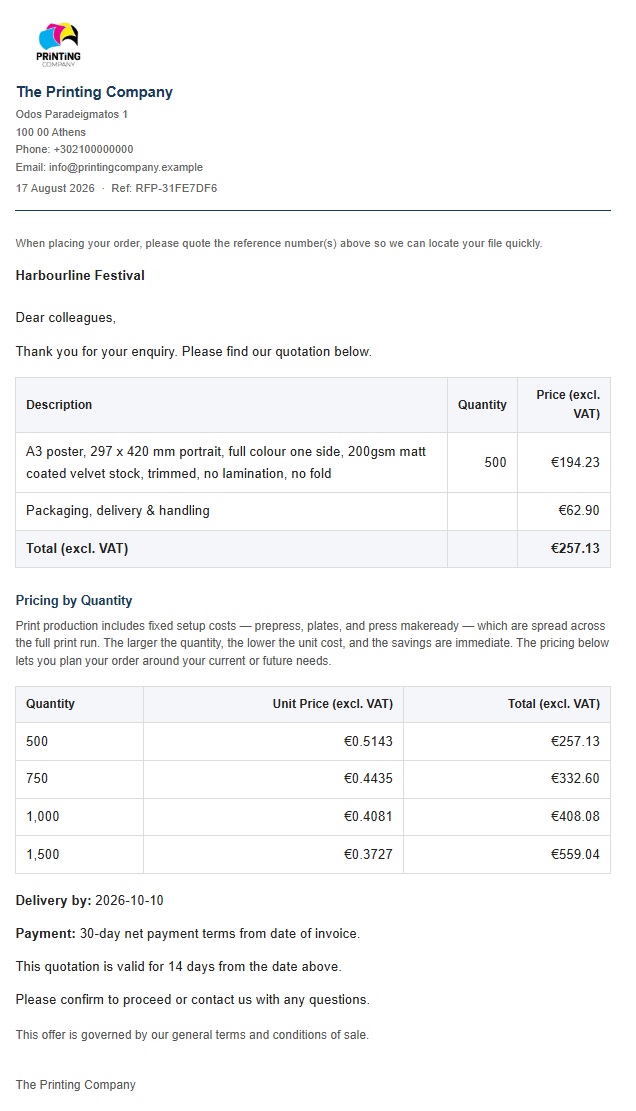Screen dimensions: 636x1111
Task: Select the A3 poster description row
Action: click(312, 463)
